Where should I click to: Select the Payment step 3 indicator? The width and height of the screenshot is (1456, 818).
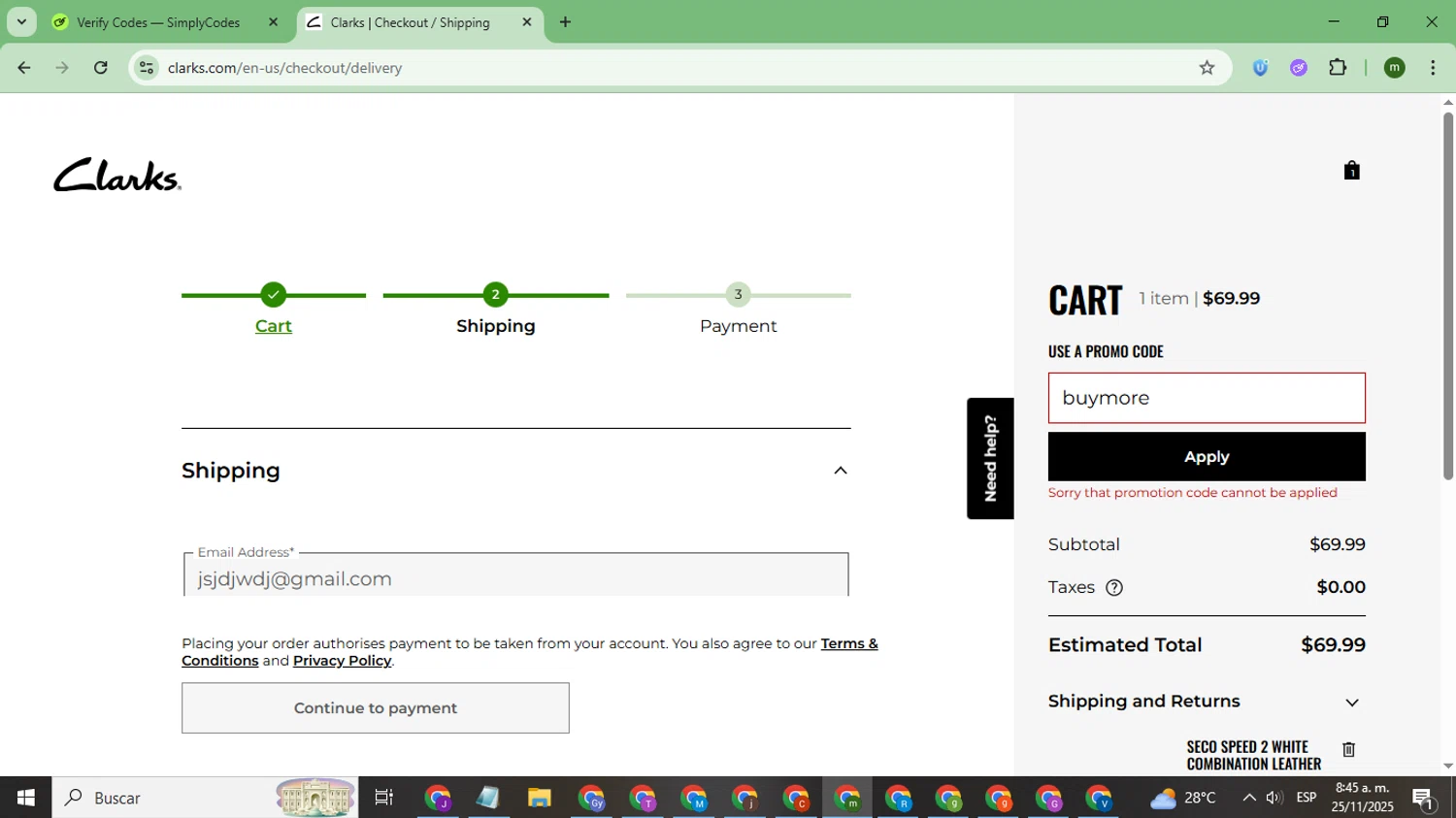(738, 294)
